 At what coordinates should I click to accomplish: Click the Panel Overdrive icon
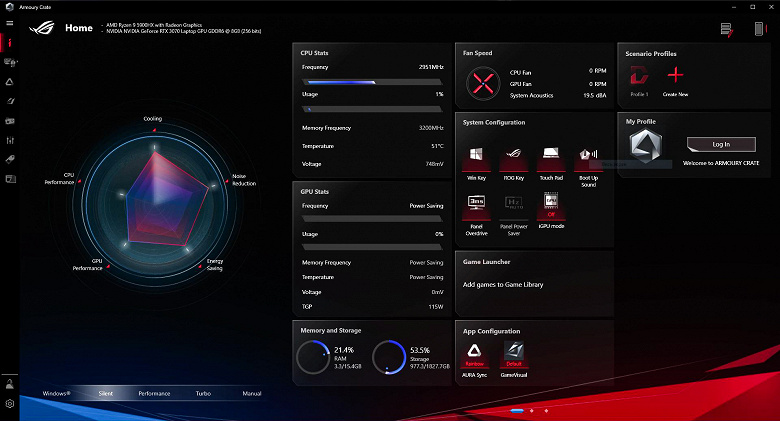pyautogui.click(x=476, y=204)
